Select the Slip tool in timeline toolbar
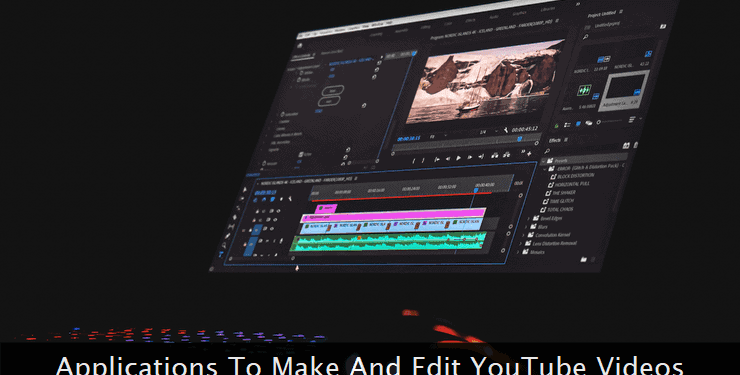The height and width of the screenshot is (375, 740). (x=231, y=227)
